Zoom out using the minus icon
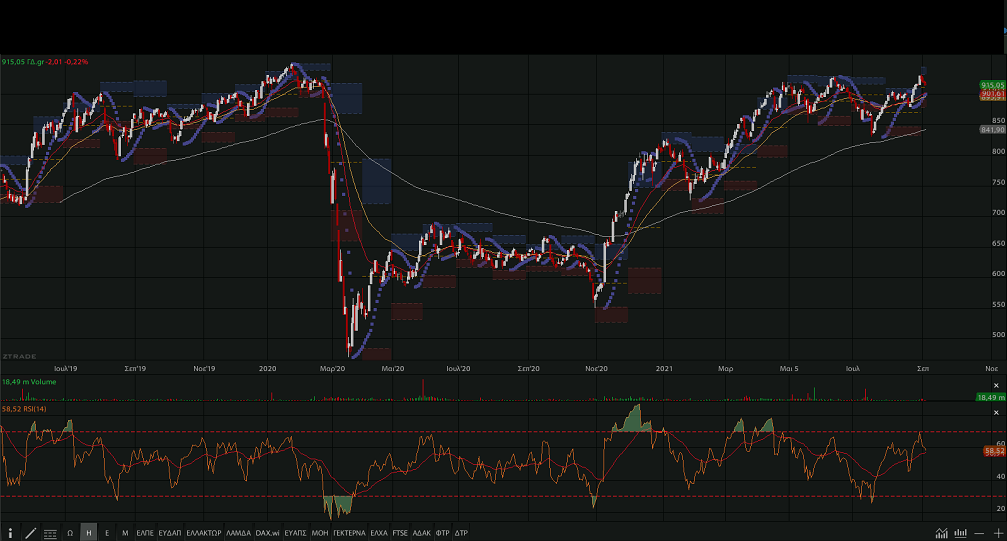 coord(980,533)
